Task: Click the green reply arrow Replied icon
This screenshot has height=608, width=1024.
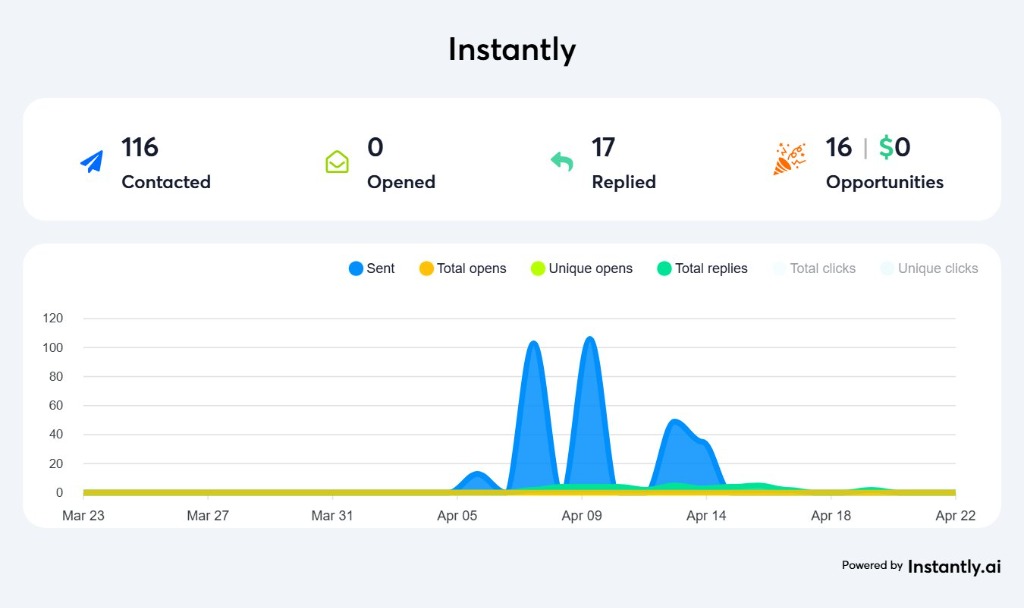Action: [561, 160]
